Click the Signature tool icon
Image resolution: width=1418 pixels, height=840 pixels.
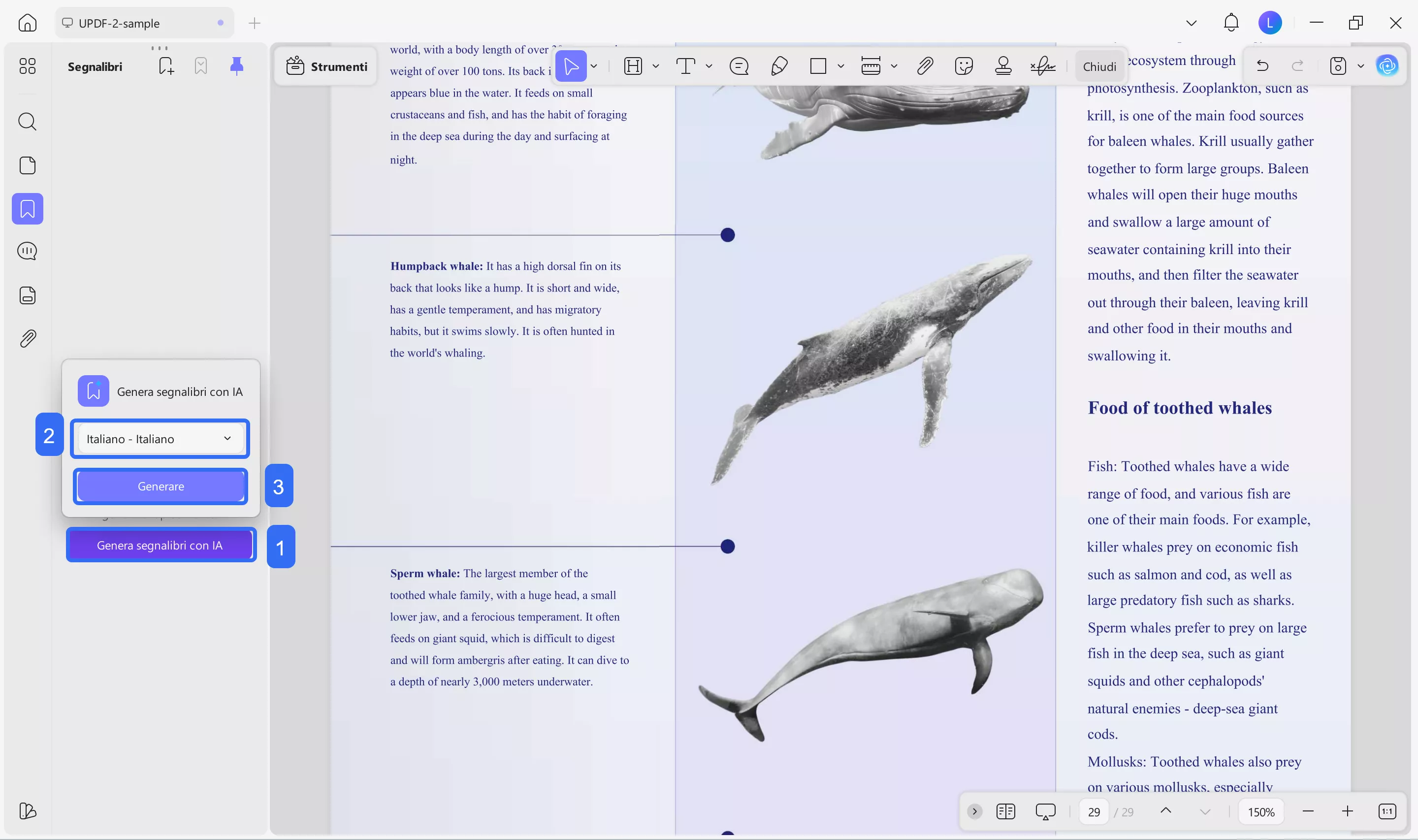pos(1042,66)
